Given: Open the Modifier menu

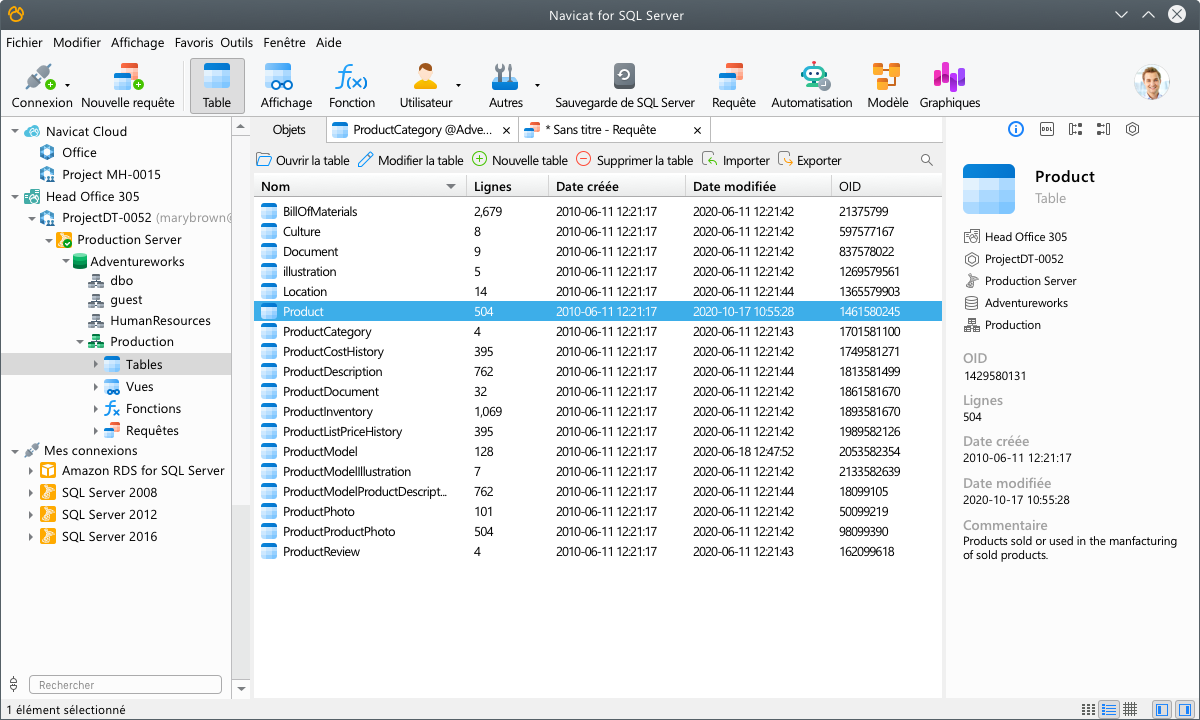Looking at the screenshot, I should (77, 43).
